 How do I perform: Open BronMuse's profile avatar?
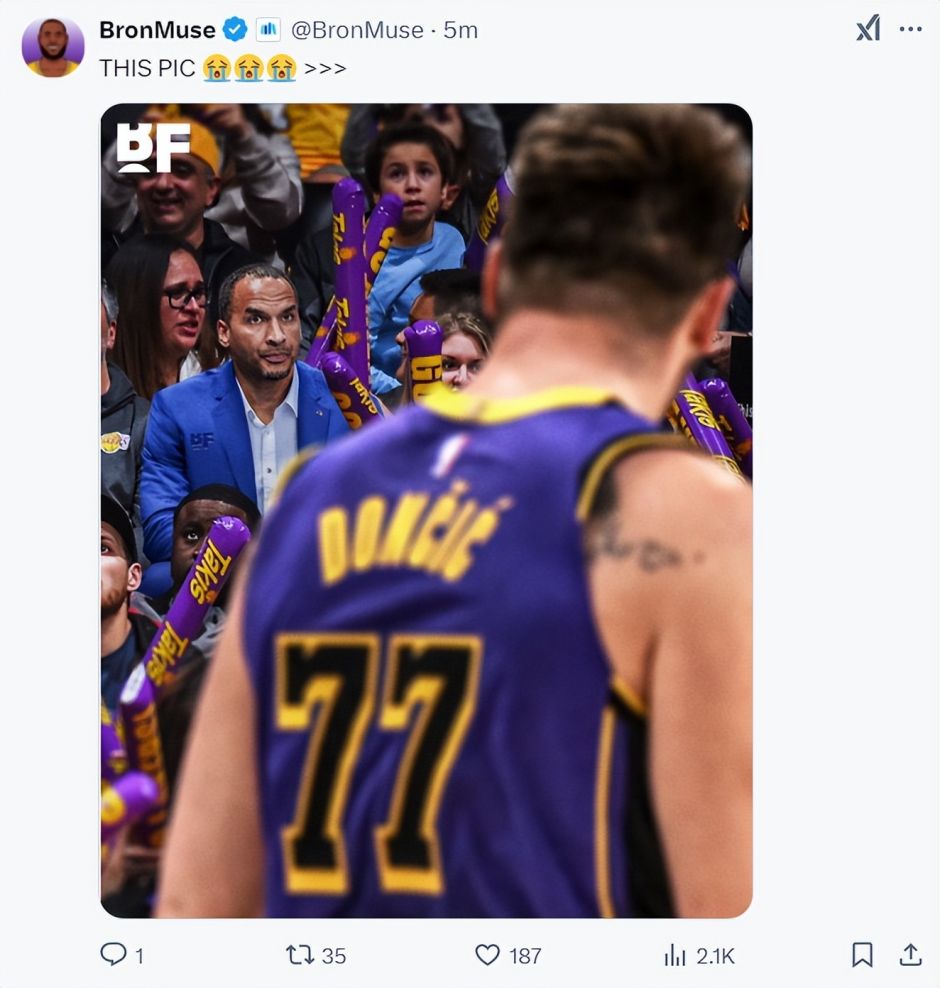point(53,47)
